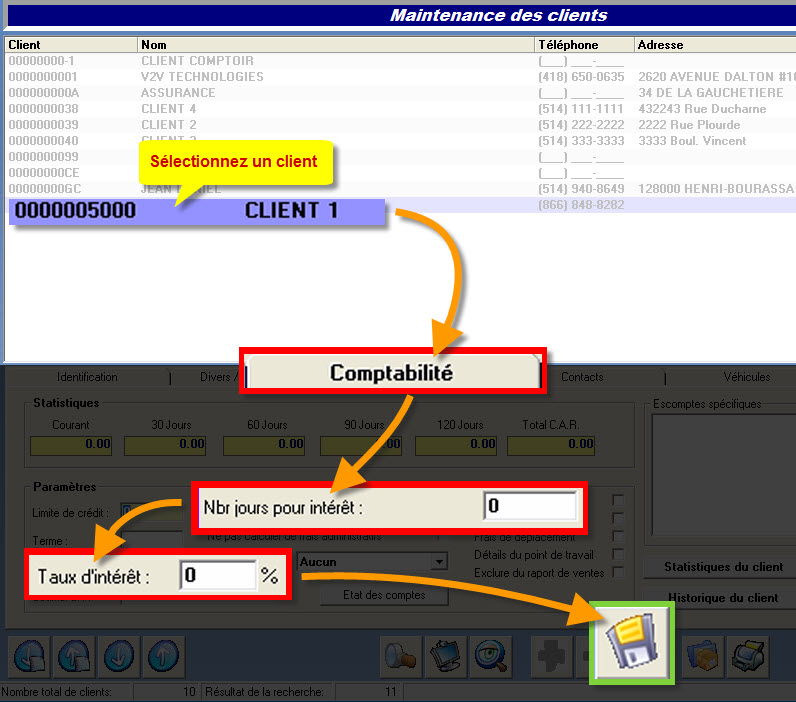
Task: Click the magnifier eye search icon
Action: [490, 657]
